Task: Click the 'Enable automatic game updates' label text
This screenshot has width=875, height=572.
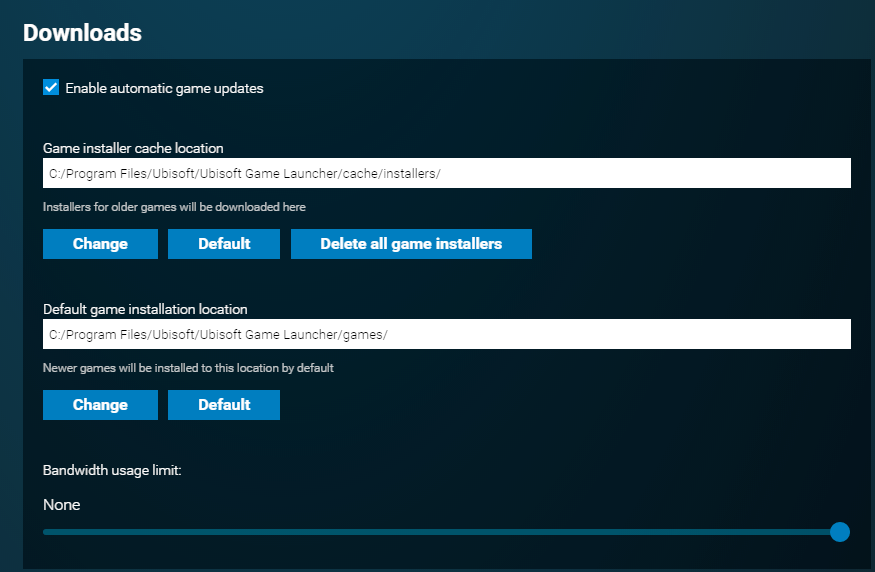Action: click(164, 88)
